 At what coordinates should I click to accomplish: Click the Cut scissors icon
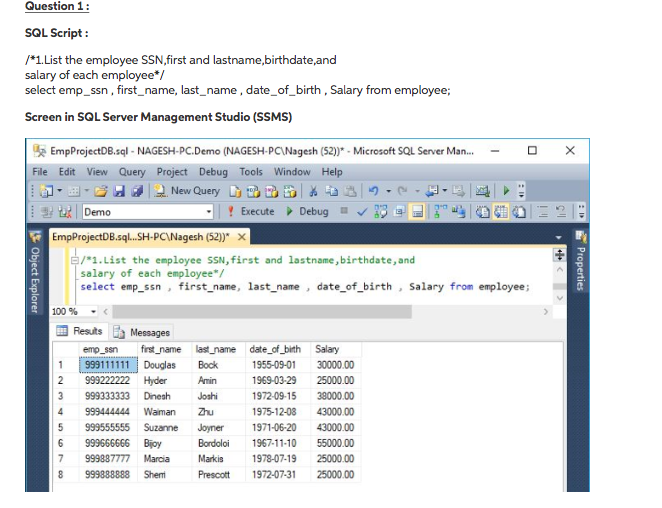click(x=313, y=191)
